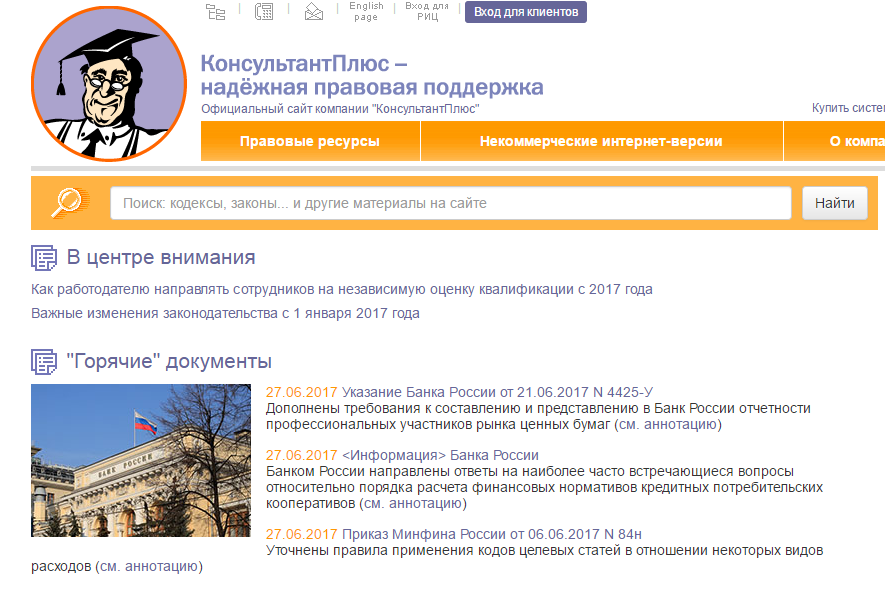
Task: Click Вход для клиентов button
Action: [x=526, y=12]
